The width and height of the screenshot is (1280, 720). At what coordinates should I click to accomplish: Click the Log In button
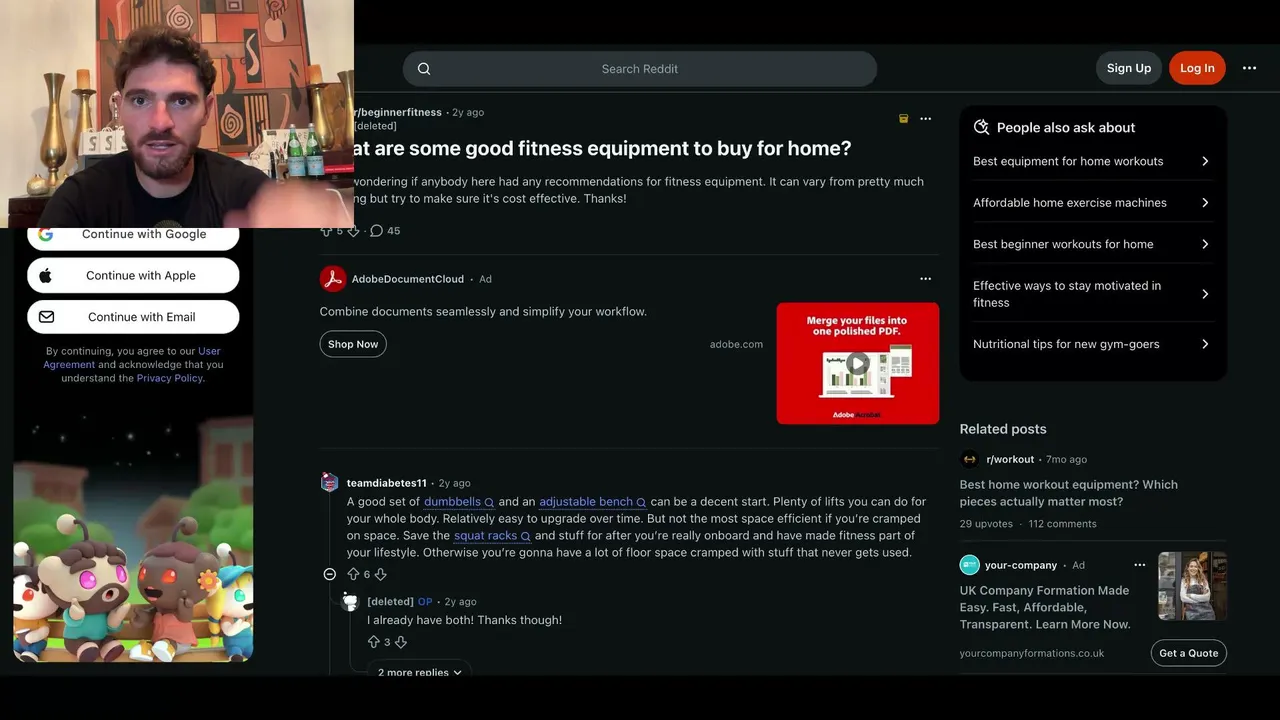(1197, 68)
